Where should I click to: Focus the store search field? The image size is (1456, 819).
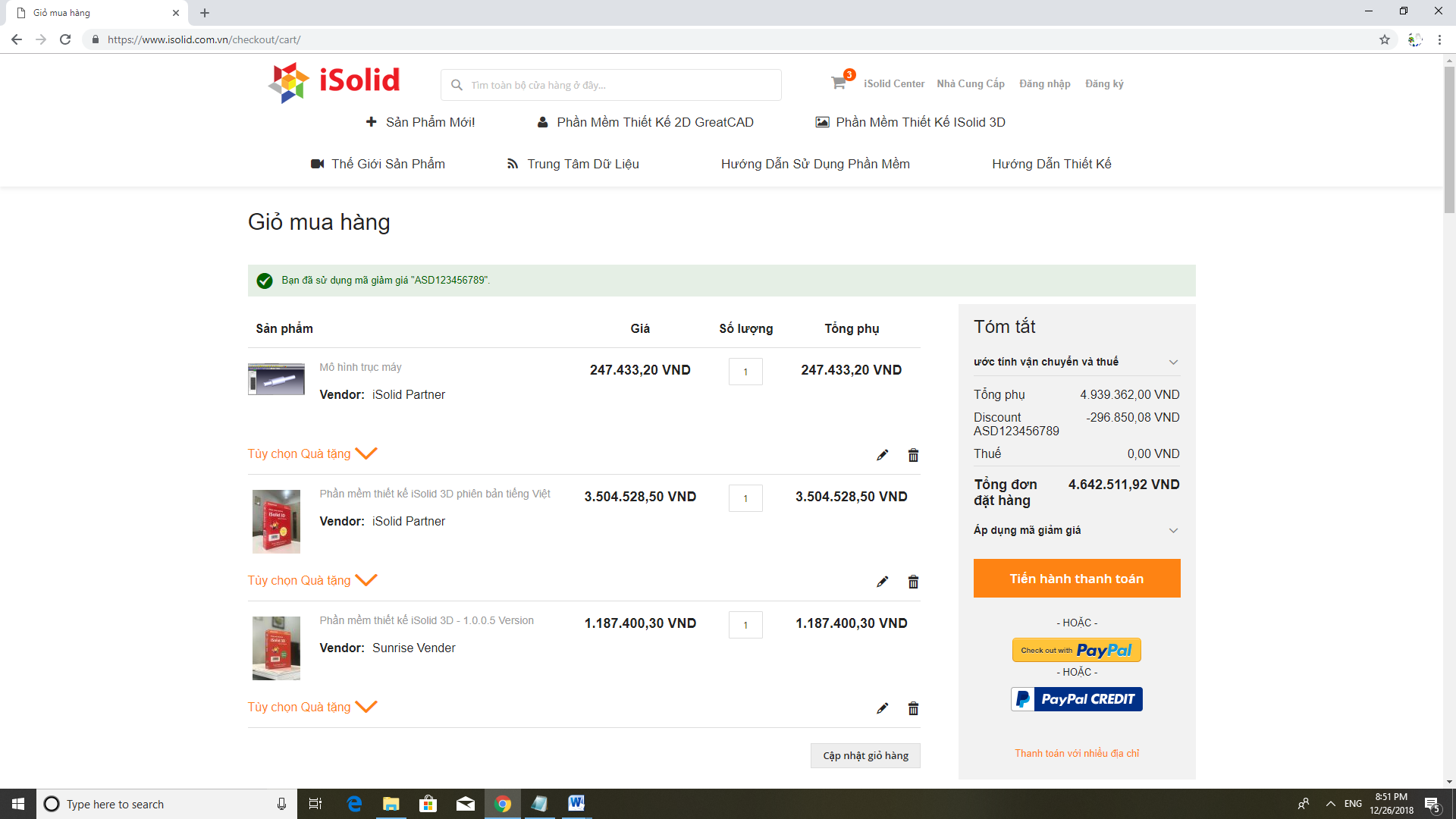pos(611,85)
